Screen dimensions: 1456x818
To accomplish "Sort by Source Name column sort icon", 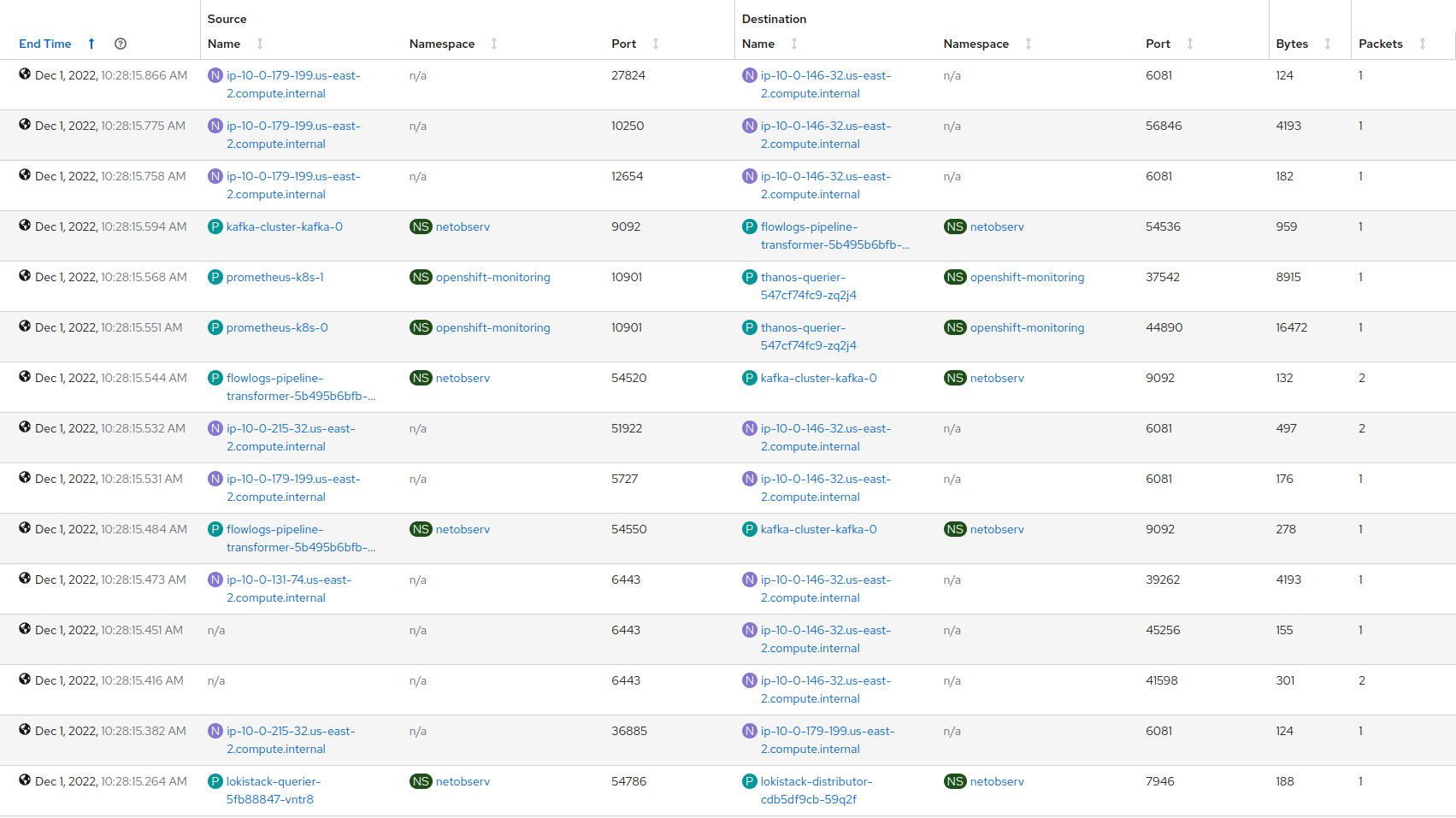I will 260,44.
